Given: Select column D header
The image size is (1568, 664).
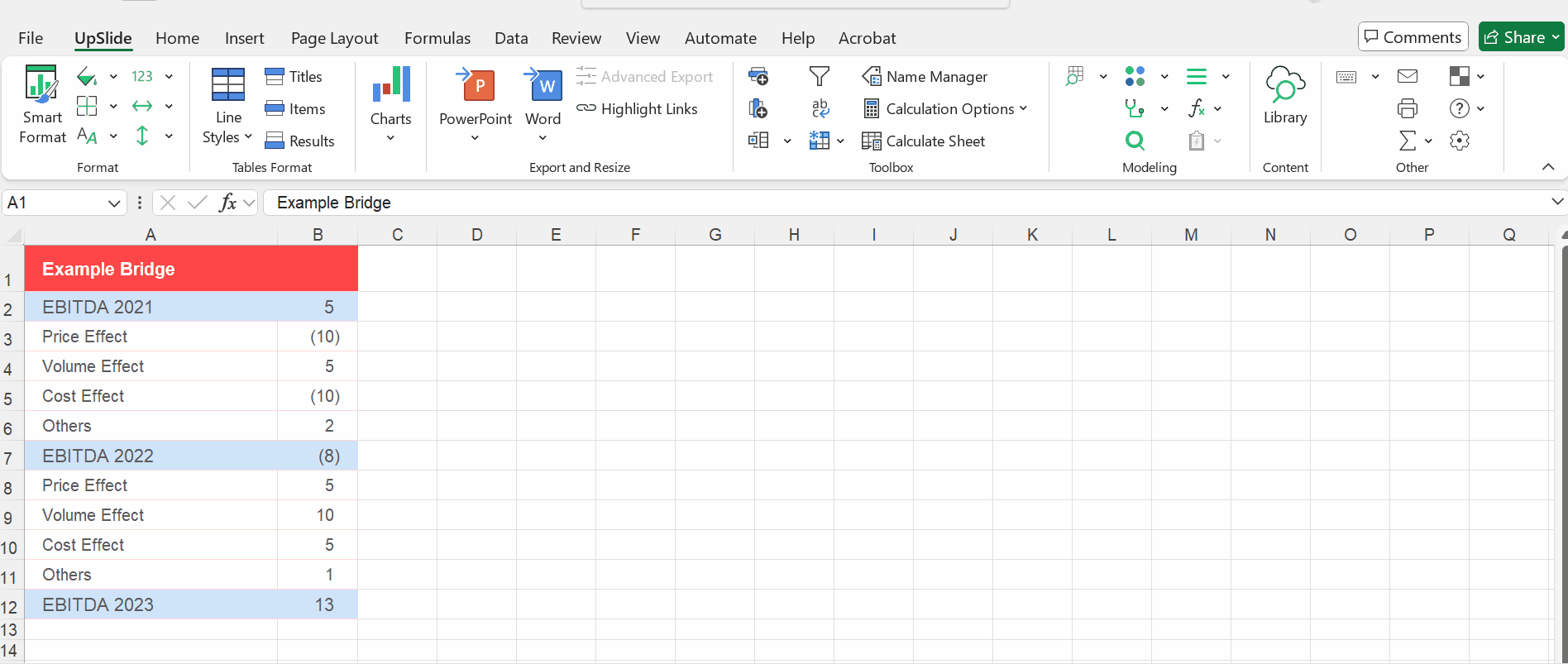Looking at the screenshot, I should click(x=477, y=235).
